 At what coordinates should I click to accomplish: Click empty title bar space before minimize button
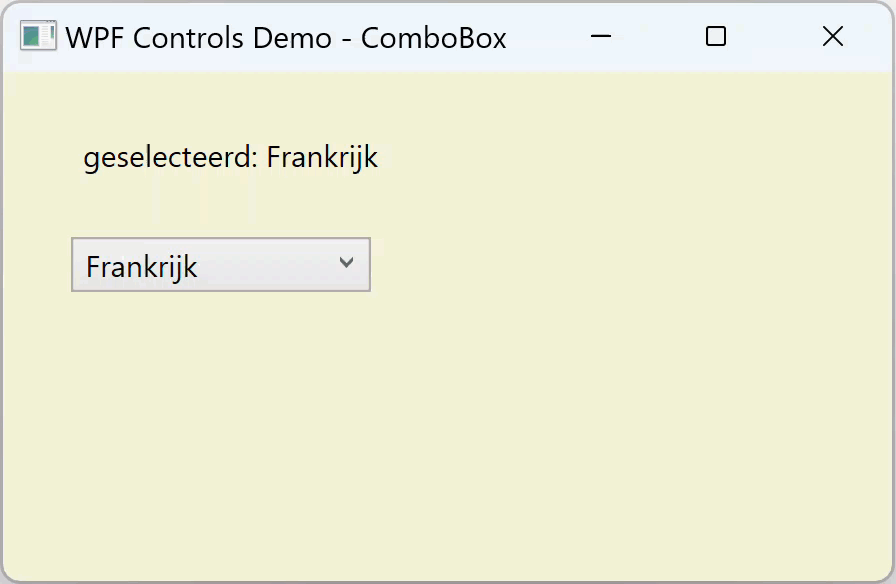(545, 38)
